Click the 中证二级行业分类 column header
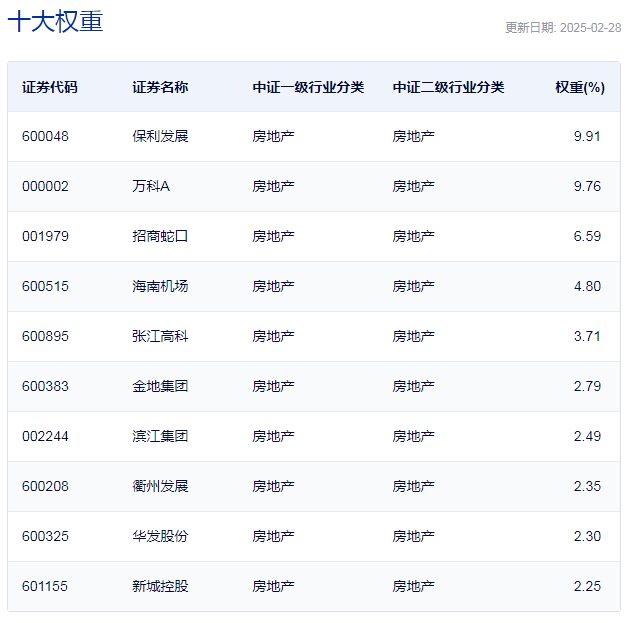625x623 pixels. [x=448, y=87]
